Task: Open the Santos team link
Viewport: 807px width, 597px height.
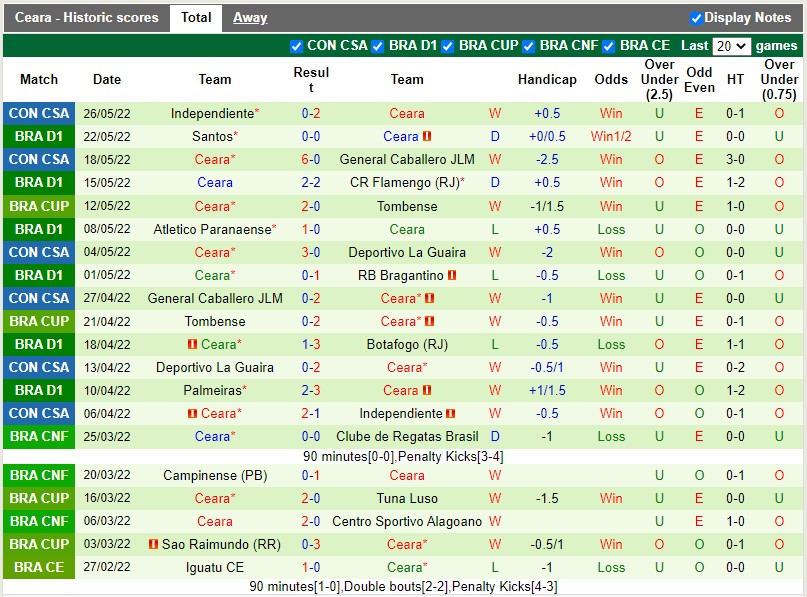Action: (213, 136)
